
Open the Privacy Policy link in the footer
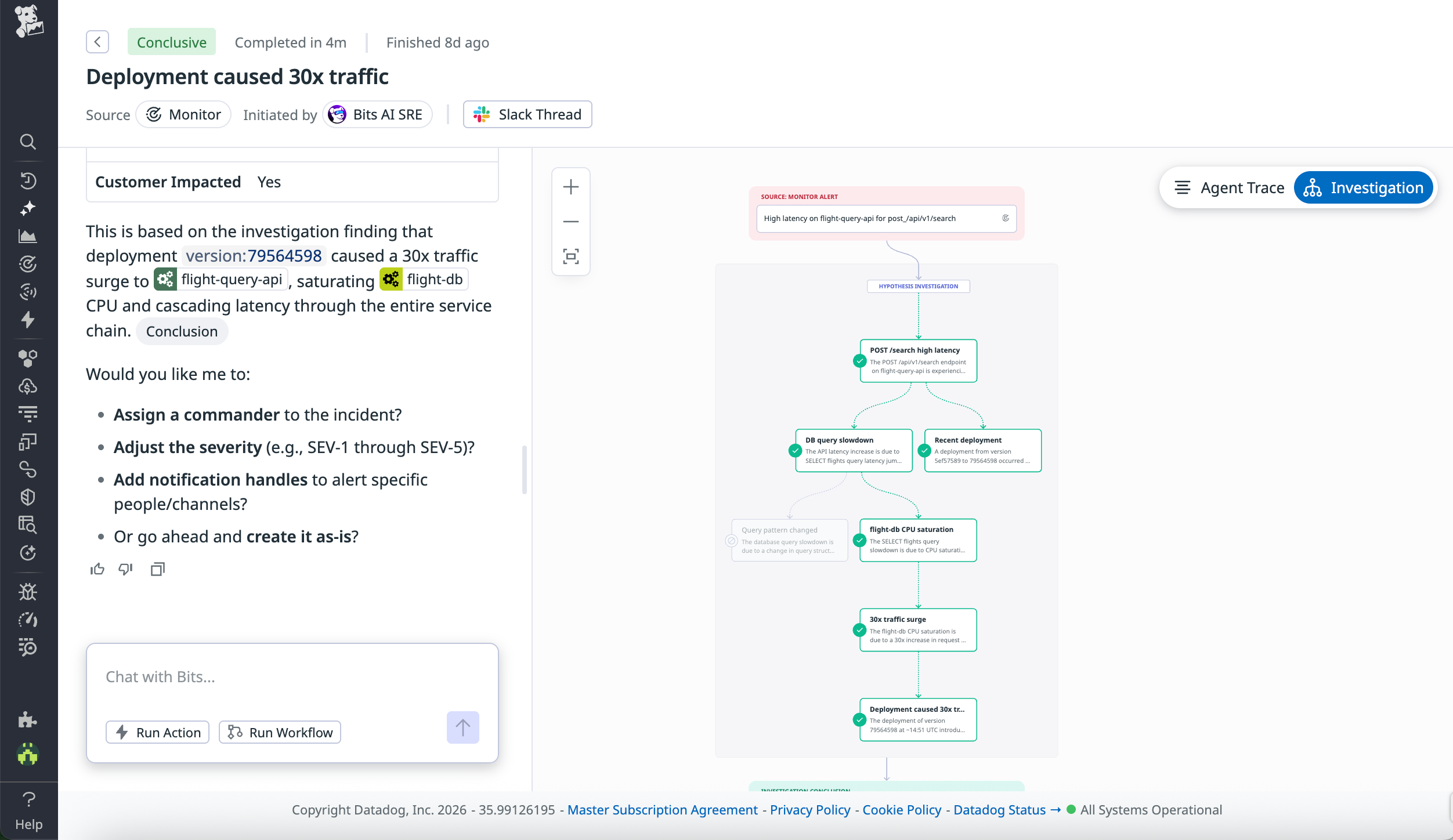click(809, 810)
